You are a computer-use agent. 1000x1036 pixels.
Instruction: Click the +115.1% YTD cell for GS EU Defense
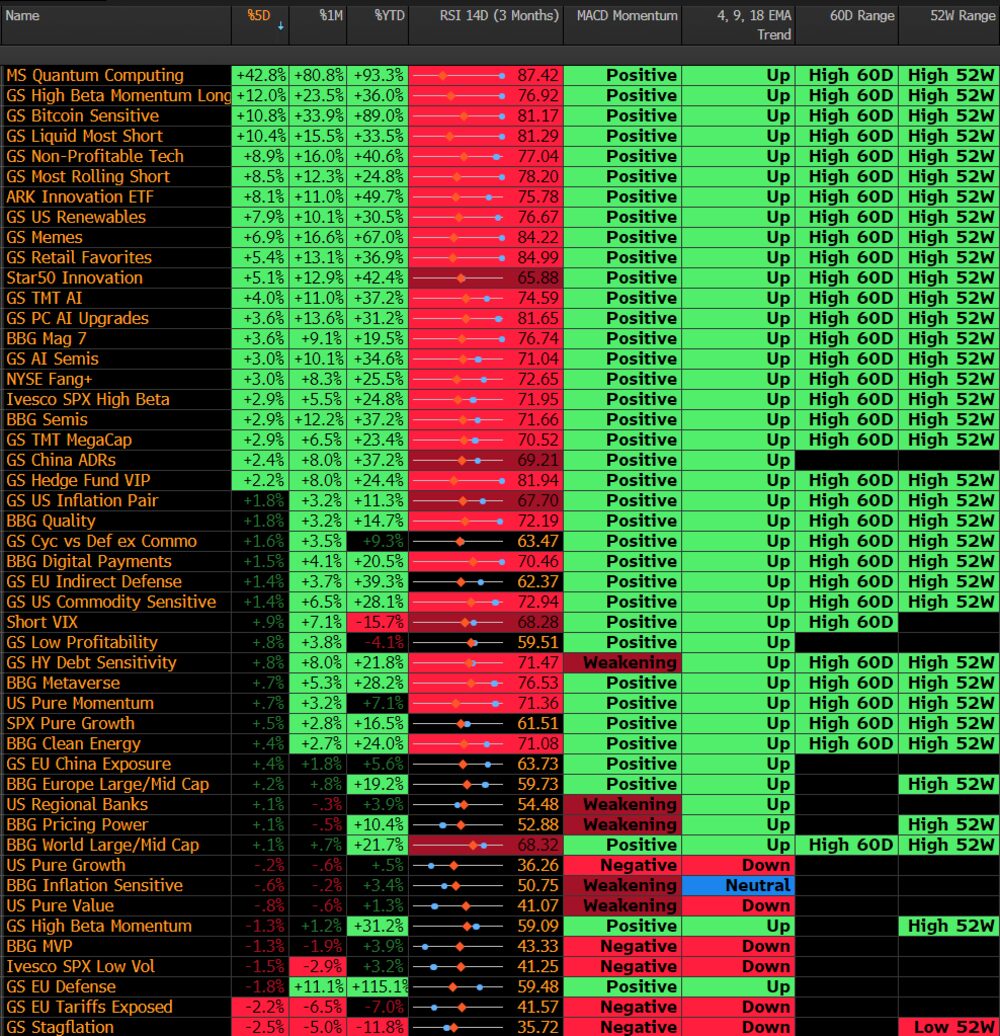click(x=377, y=987)
